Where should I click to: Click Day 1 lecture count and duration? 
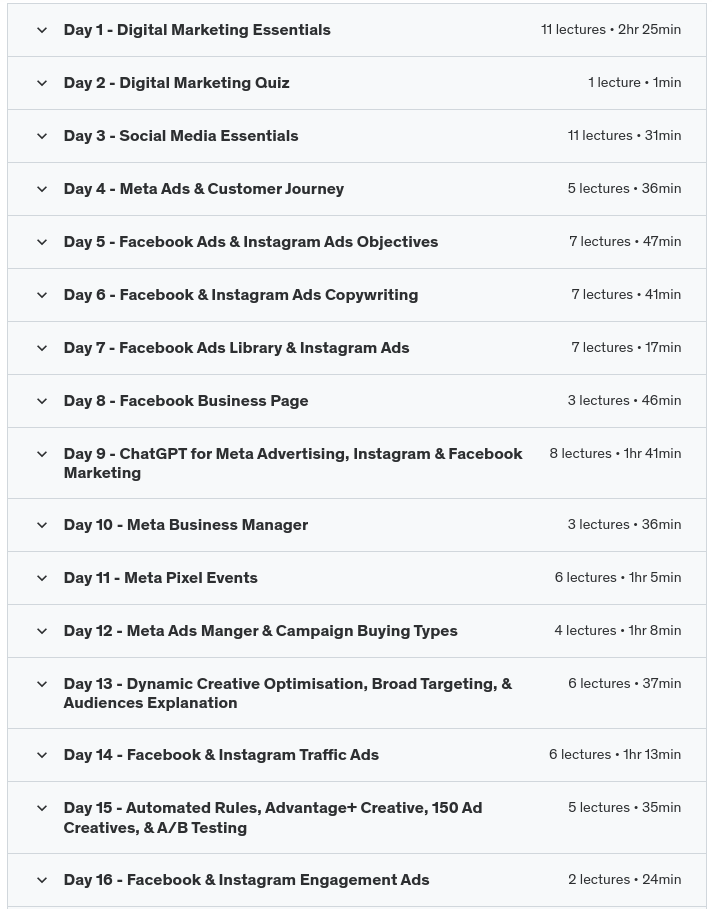point(610,30)
